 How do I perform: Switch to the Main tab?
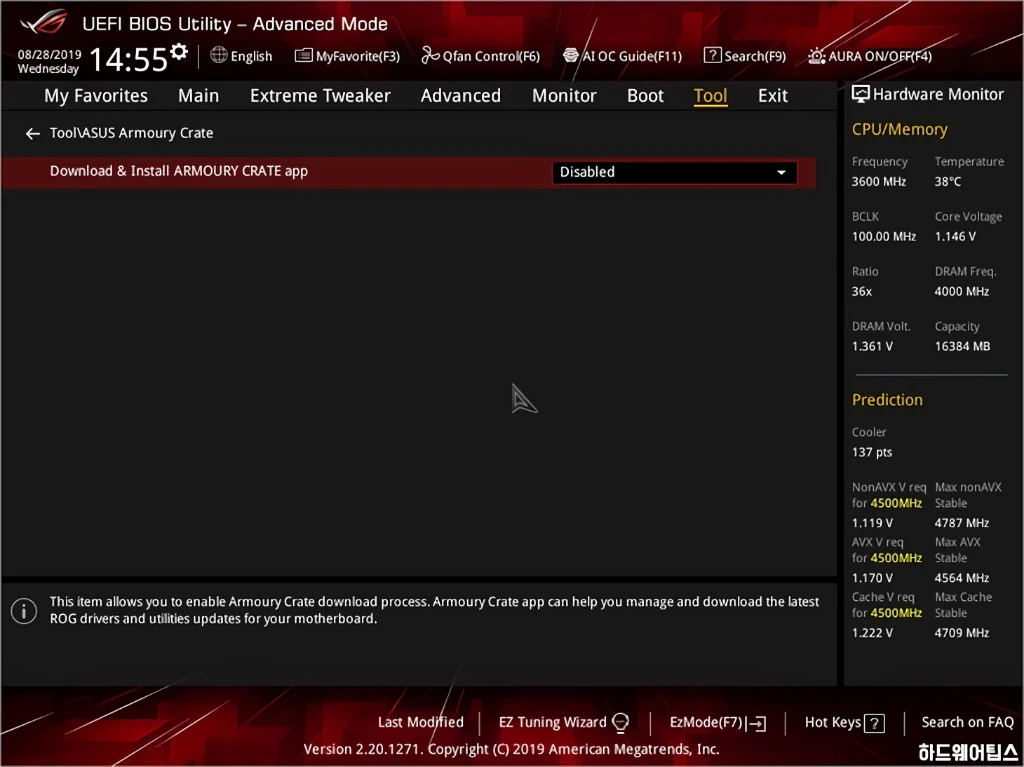tap(199, 95)
